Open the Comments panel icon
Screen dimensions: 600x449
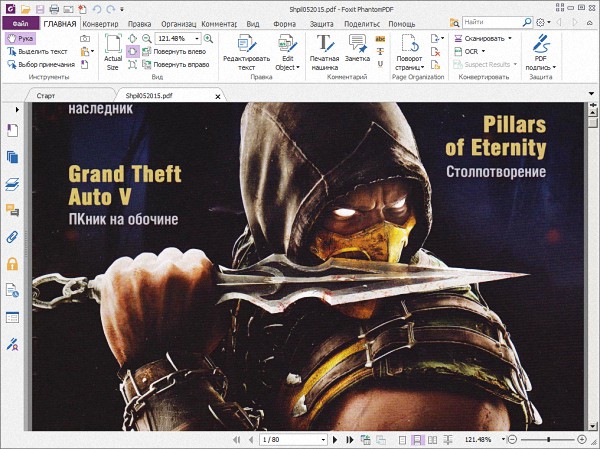point(12,210)
